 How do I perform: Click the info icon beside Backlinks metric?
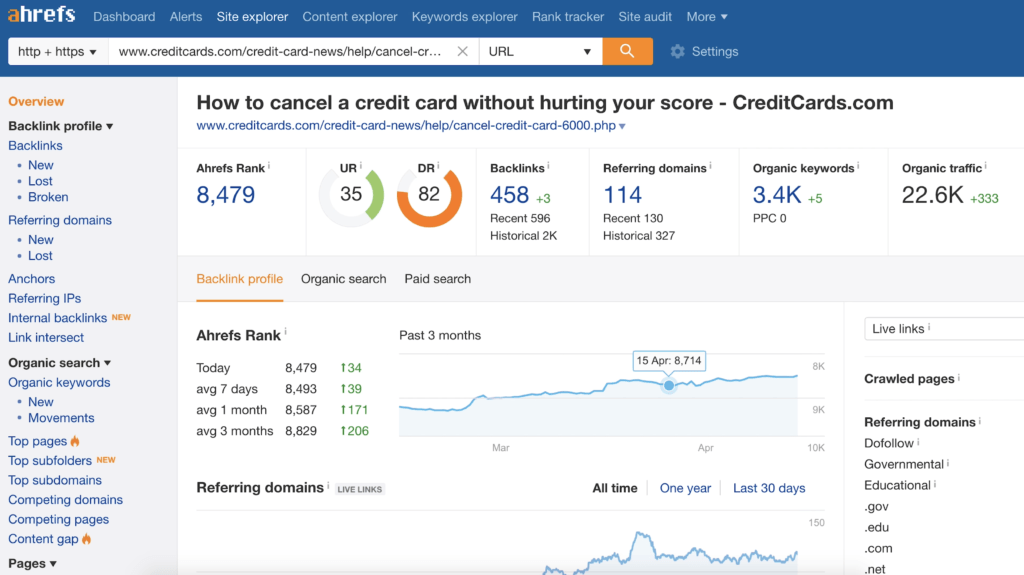(549, 166)
